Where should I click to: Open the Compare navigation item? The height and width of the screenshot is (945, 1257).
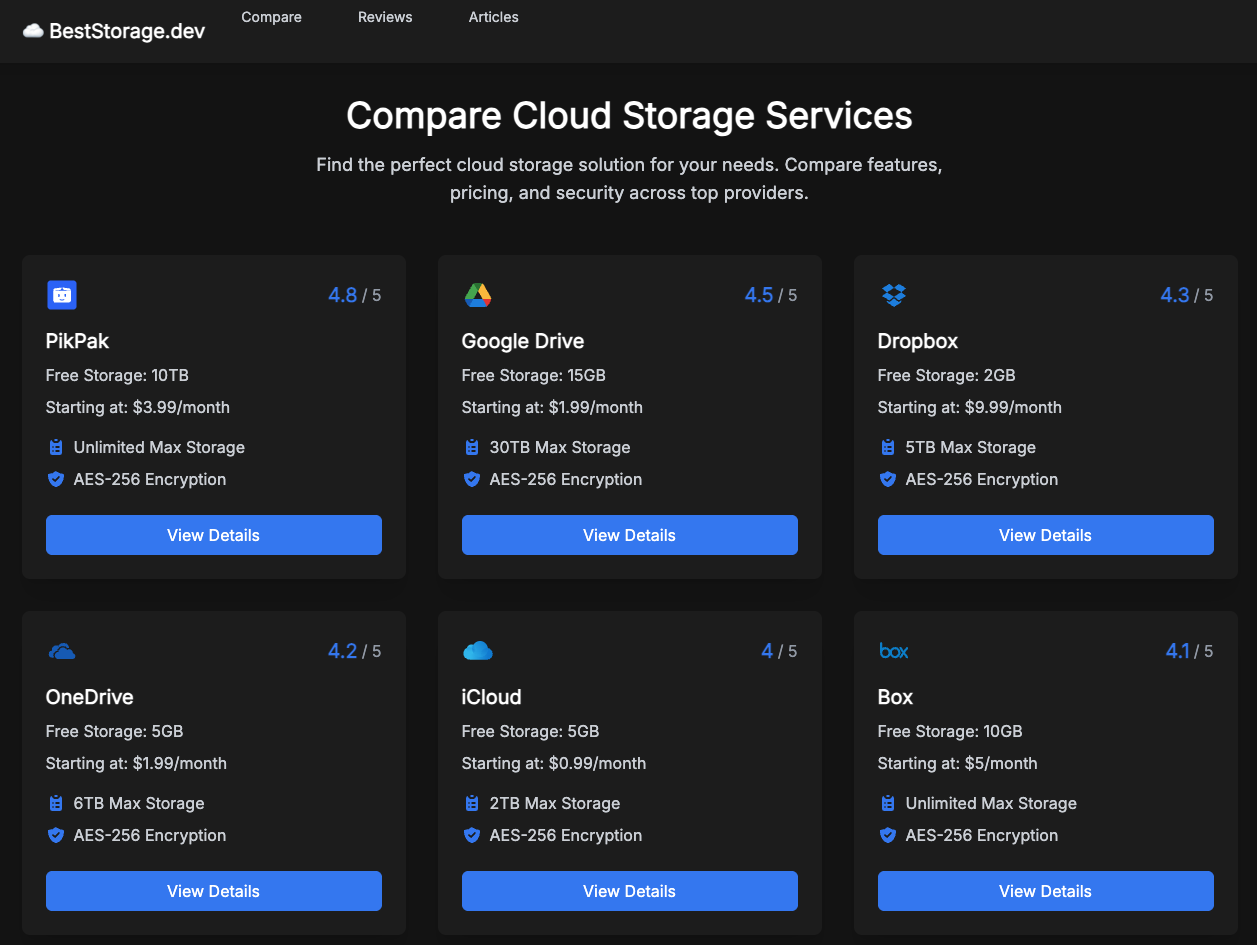tap(272, 17)
